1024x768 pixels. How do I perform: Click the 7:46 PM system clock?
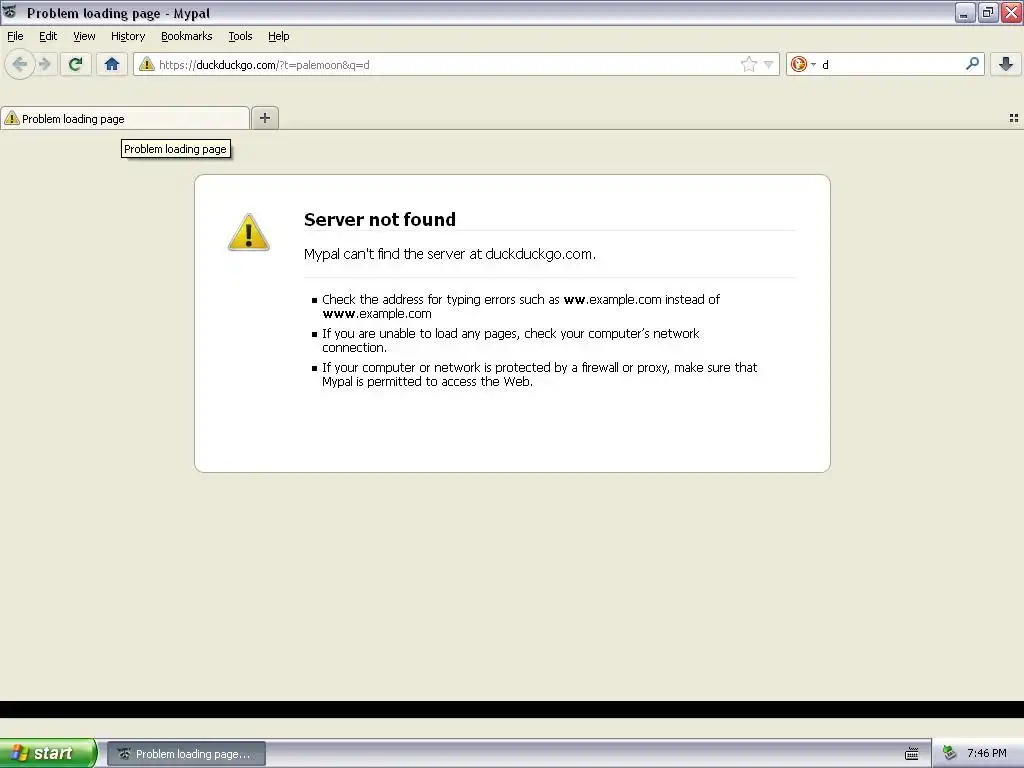coord(987,753)
